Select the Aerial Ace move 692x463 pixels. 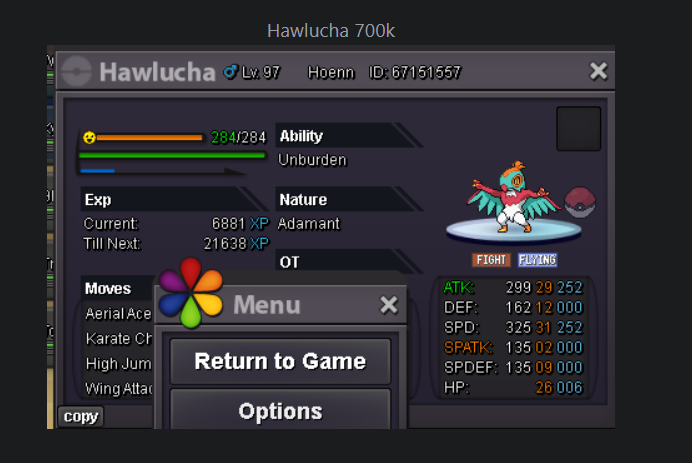pos(118,314)
